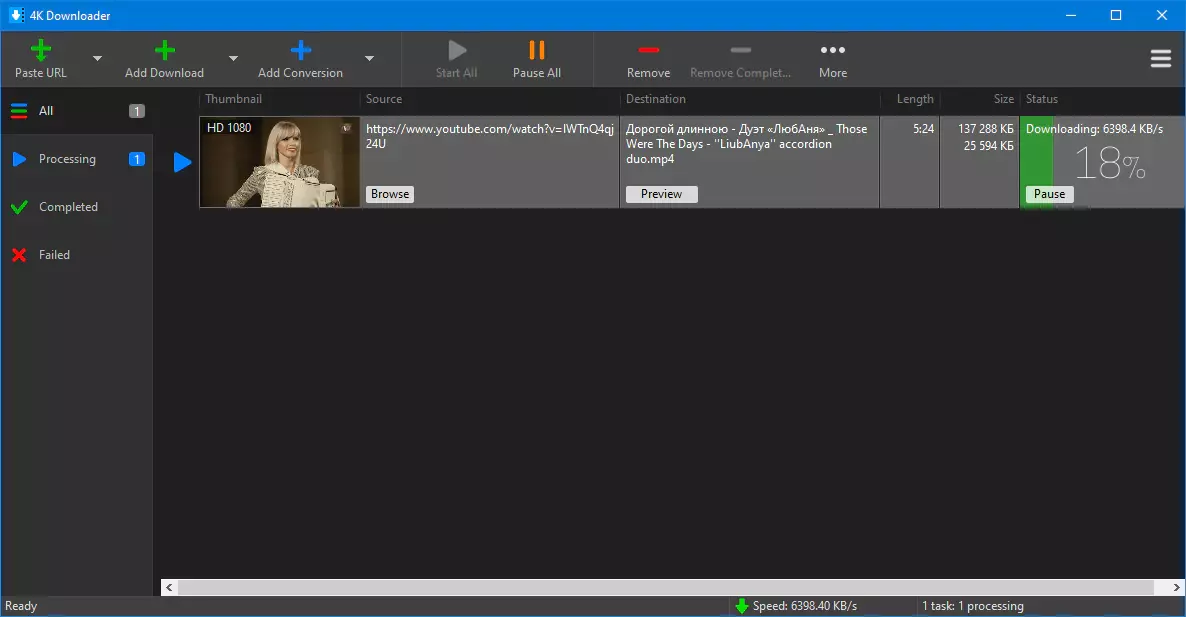This screenshot has height=617, width=1186.
Task: Select the Processing filter in sidebar
Action: coord(67,159)
